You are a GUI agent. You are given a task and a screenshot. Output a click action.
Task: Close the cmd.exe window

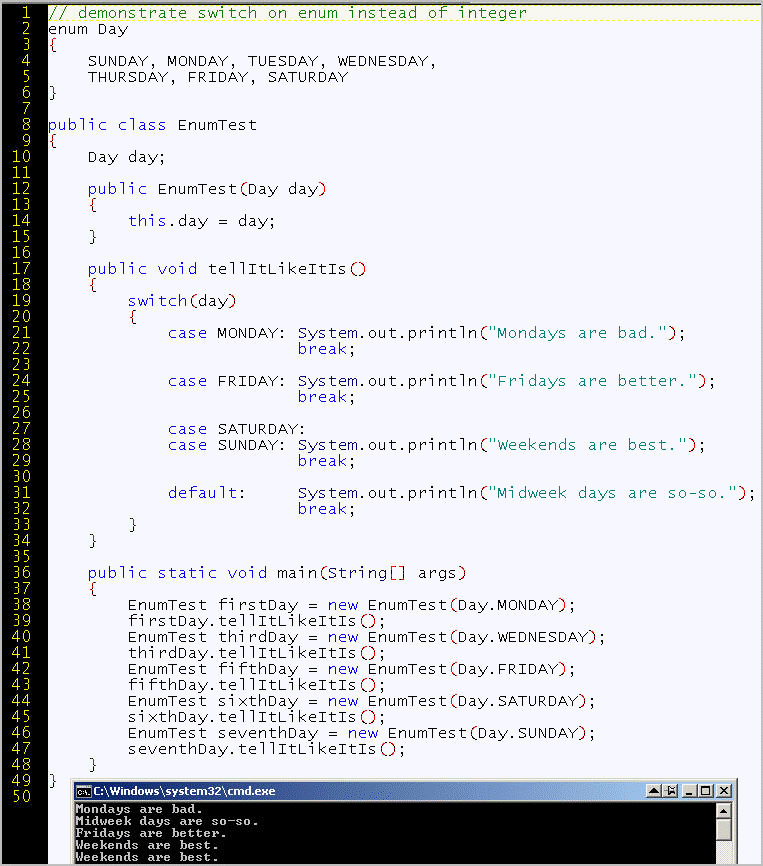(724, 791)
